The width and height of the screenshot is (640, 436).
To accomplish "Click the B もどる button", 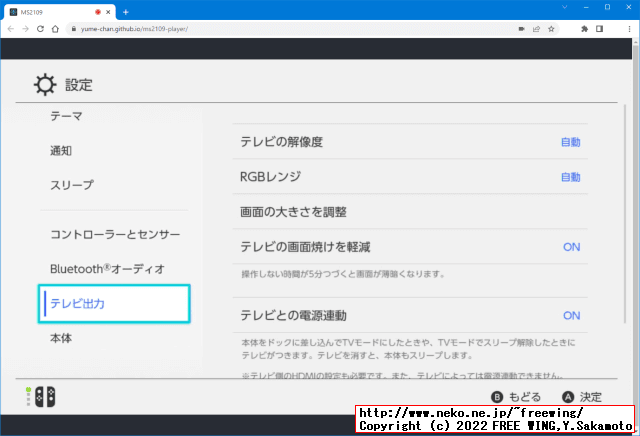I will (x=516, y=397).
